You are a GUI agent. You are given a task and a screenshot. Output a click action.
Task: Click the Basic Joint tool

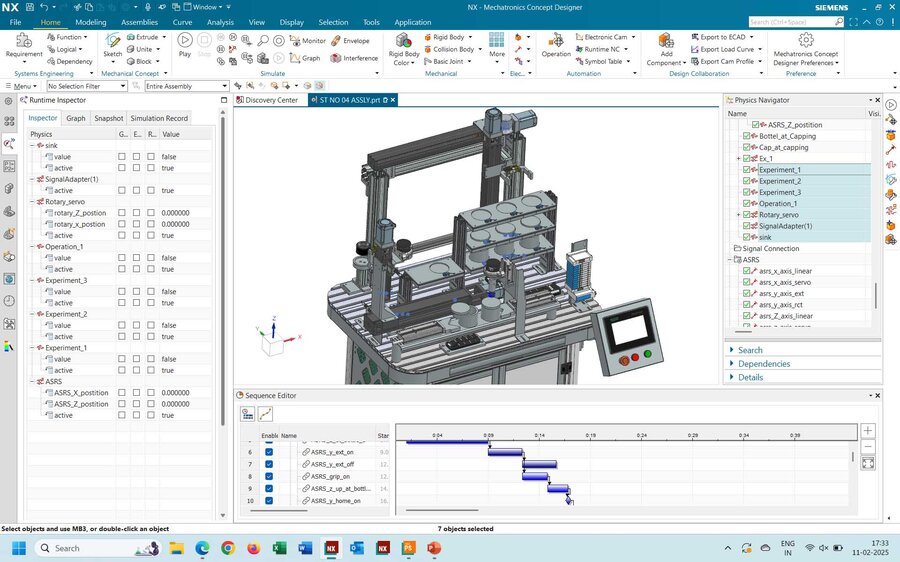click(444, 61)
